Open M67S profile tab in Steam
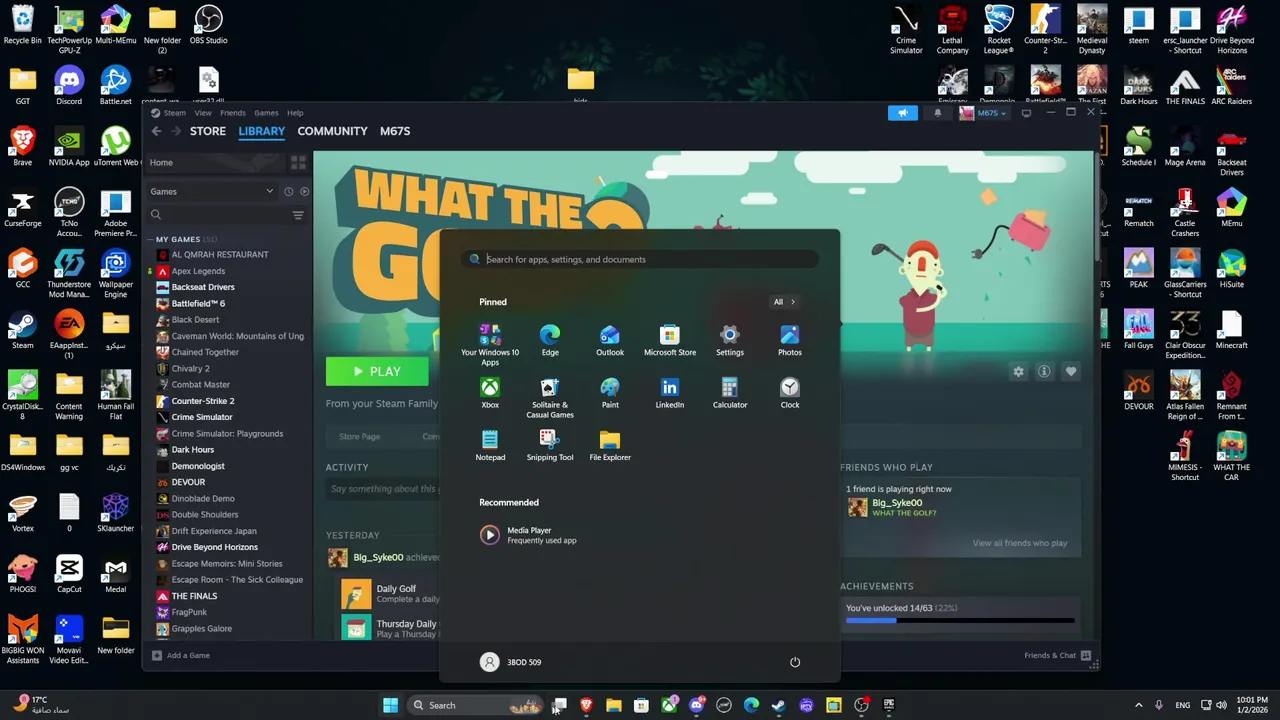This screenshot has height=720, width=1280. (395, 131)
